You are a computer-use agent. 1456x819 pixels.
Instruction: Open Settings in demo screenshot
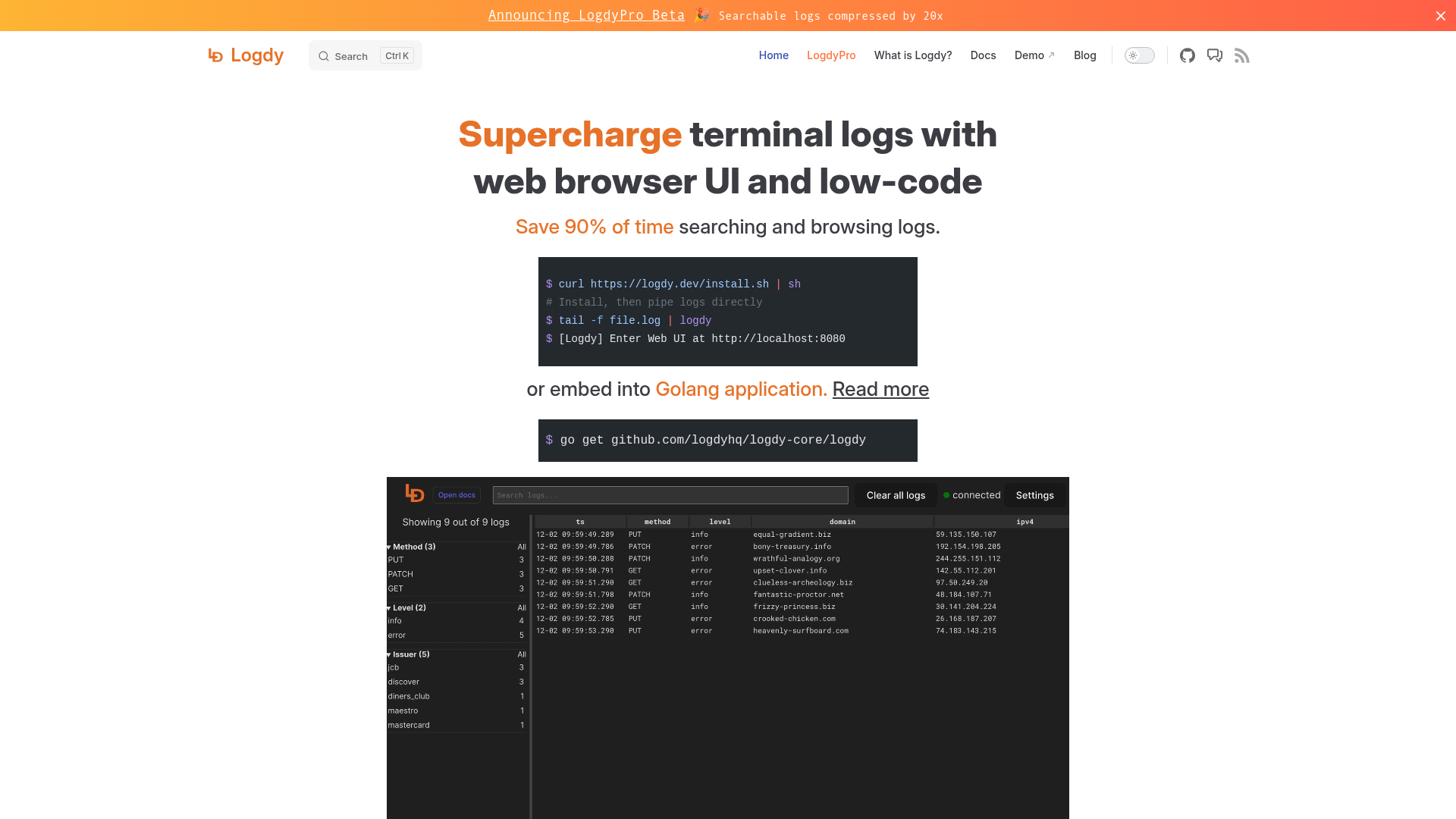[x=1034, y=495]
